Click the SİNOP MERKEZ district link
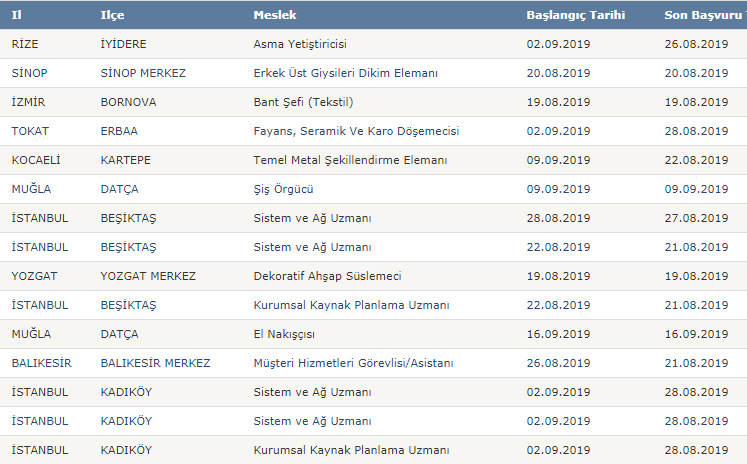 click(143, 73)
